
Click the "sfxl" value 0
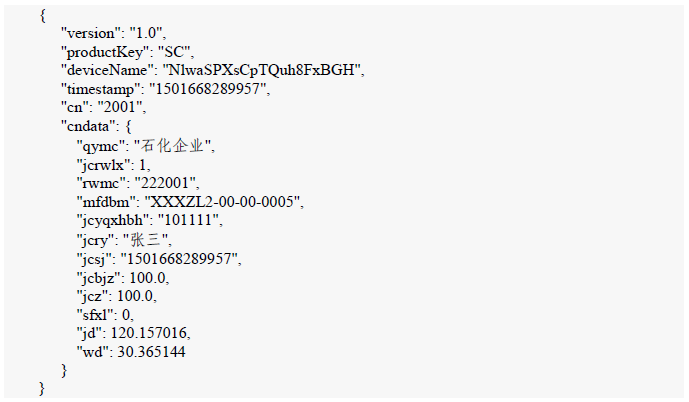pos(126,314)
